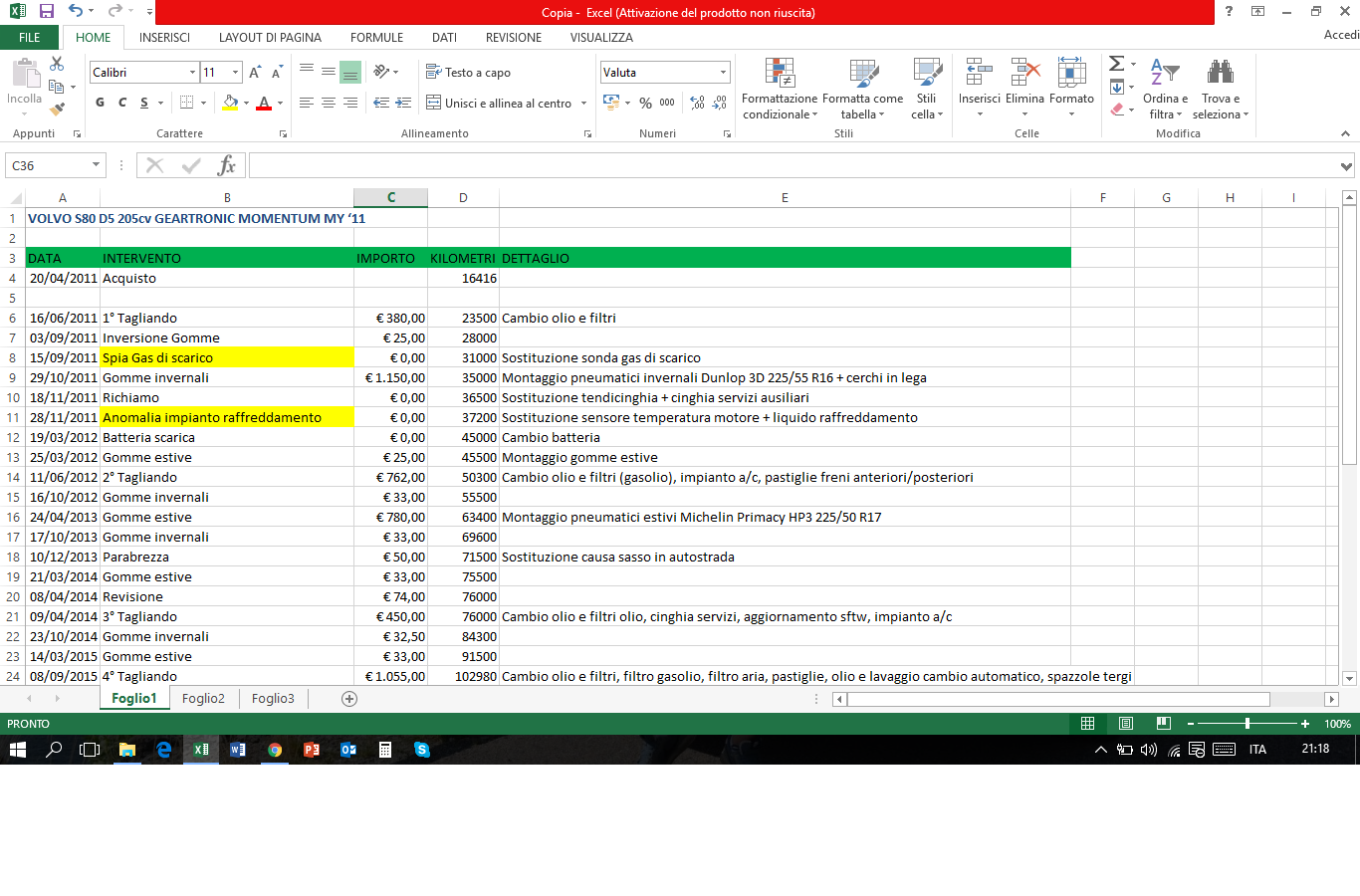Click the Formato cells icon

1071,73
